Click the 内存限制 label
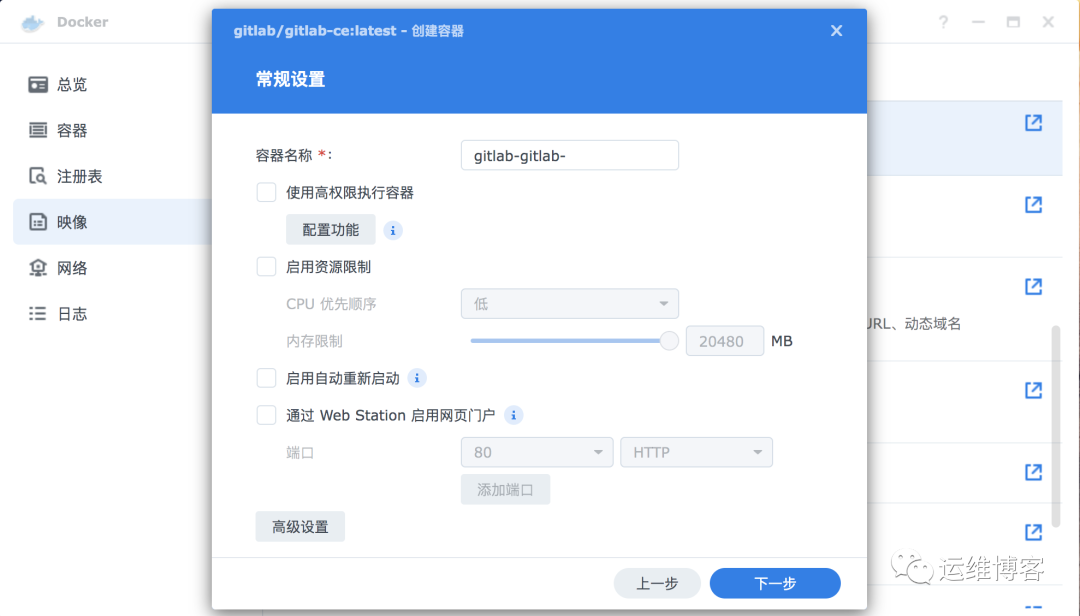This screenshot has width=1080, height=616. [x=314, y=341]
